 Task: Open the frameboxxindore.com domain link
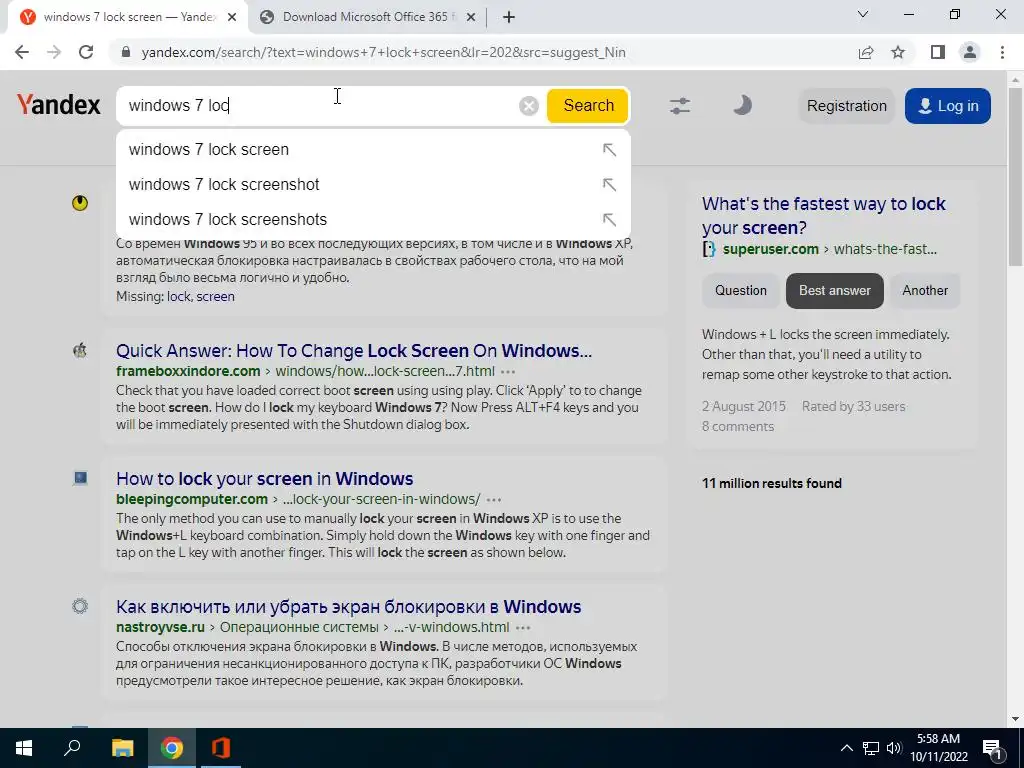click(x=188, y=371)
